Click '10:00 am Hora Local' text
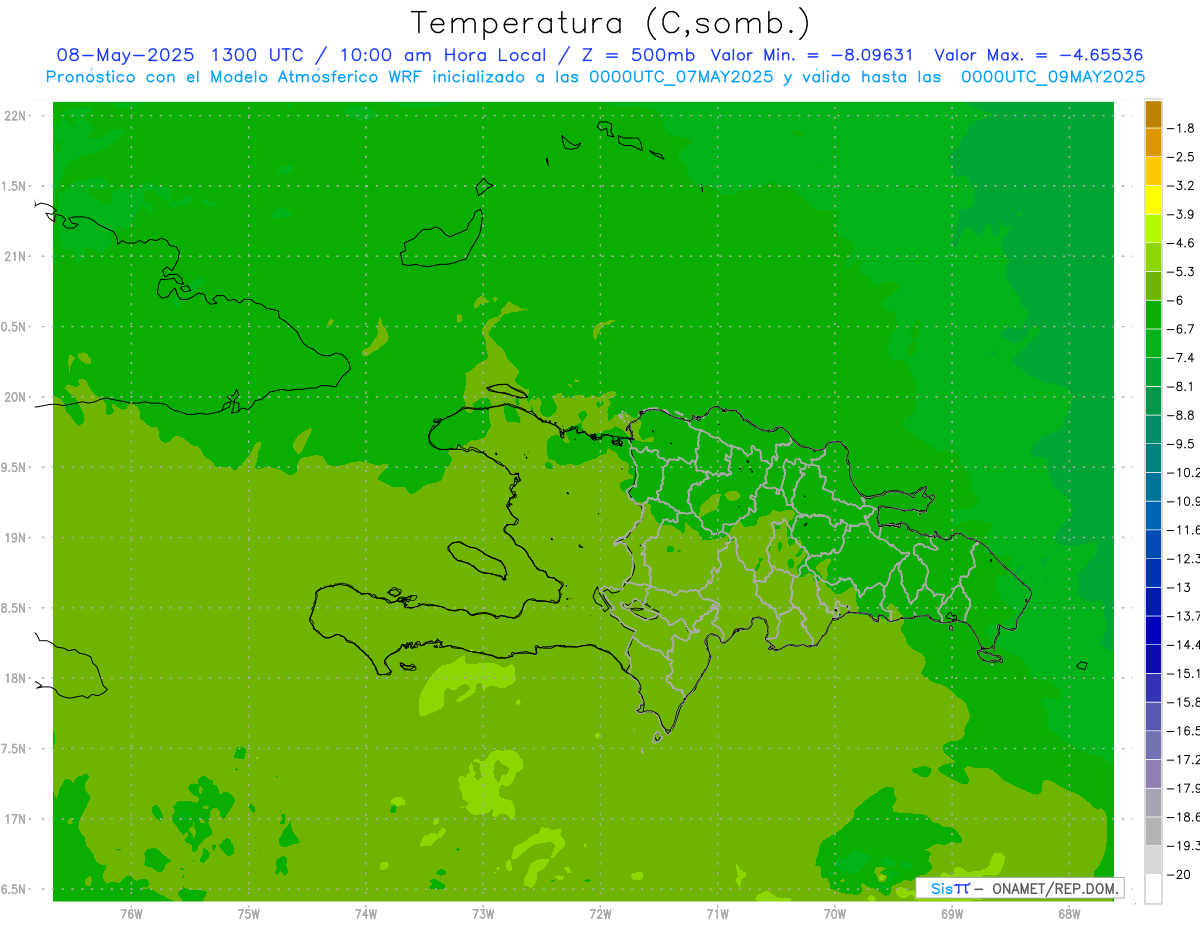Viewport: 1200px width, 927px height. 442,55
